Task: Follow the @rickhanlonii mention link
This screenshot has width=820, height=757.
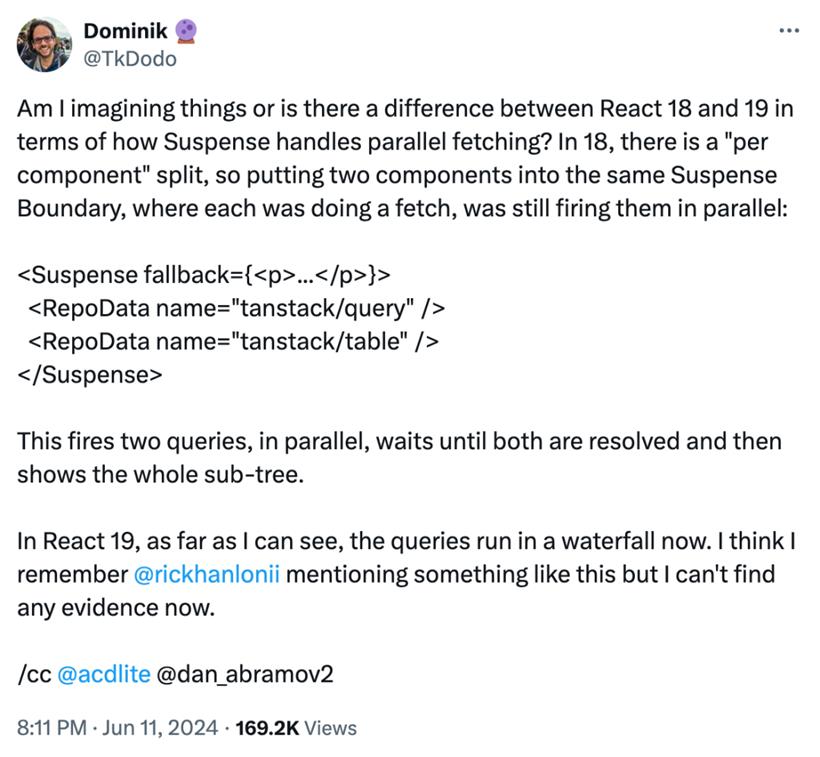Action: pyautogui.click(x=207, y=574)
